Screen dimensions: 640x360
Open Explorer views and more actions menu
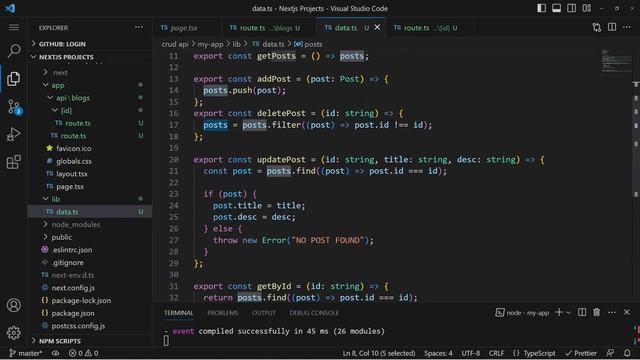coord(139,27)
